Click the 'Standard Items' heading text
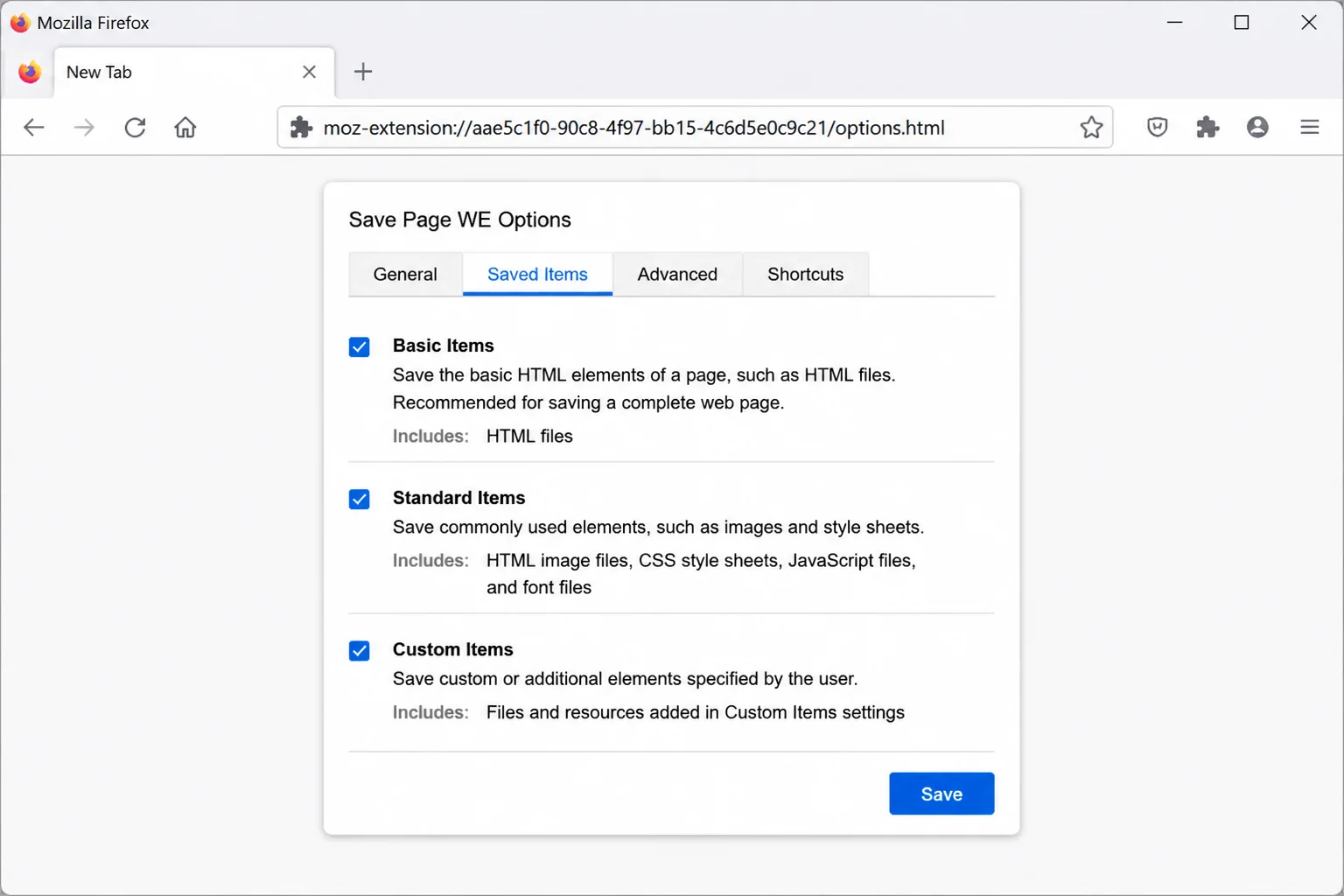 [459, 498]
